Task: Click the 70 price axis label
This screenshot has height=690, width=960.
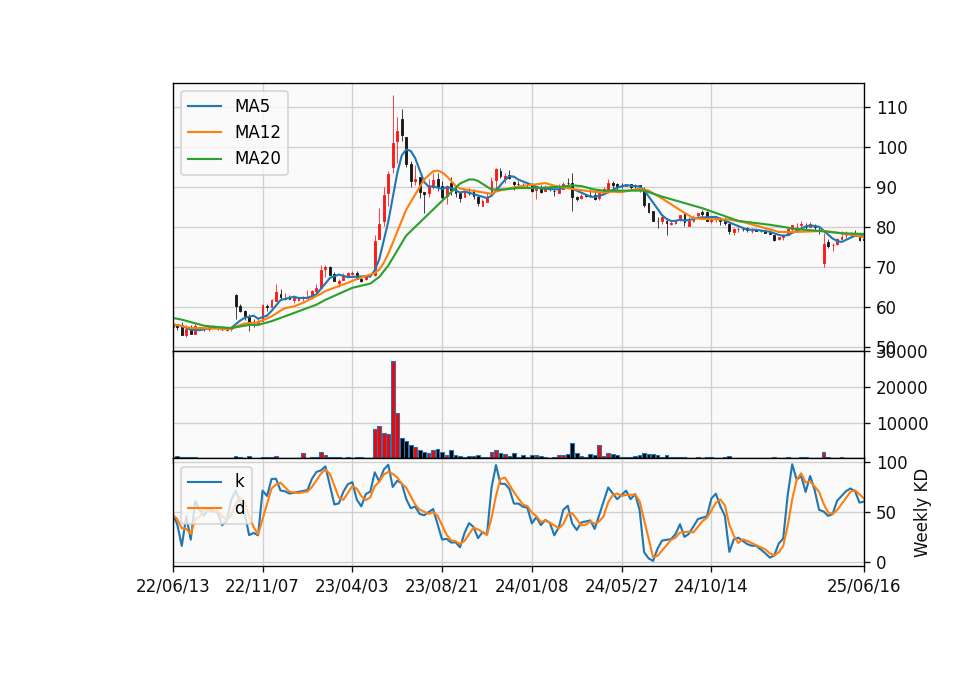Action: [887, 268]
